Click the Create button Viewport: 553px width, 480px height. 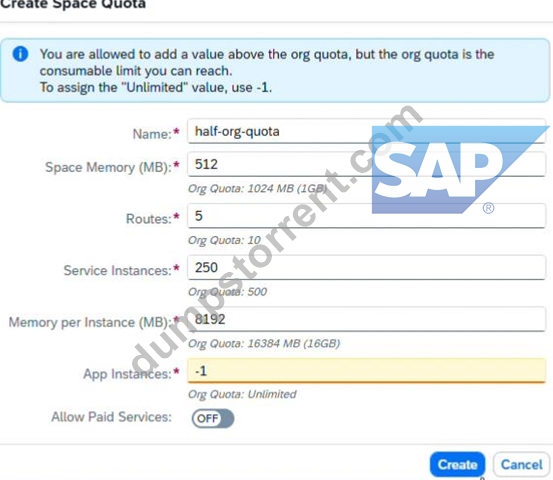457,464
